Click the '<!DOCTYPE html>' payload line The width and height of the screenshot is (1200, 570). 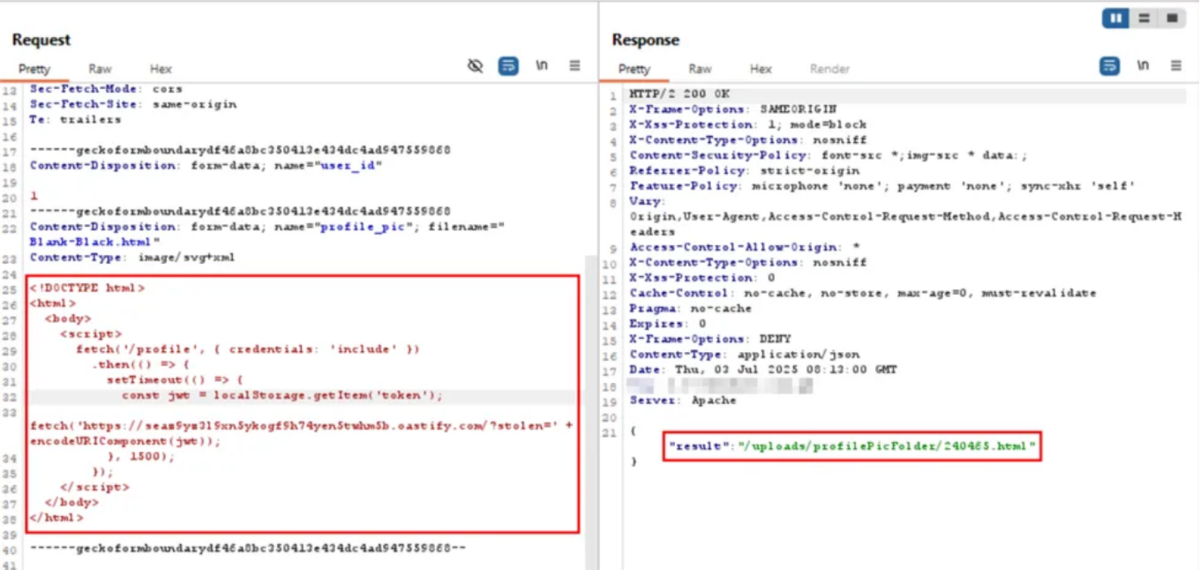point(87,288)
